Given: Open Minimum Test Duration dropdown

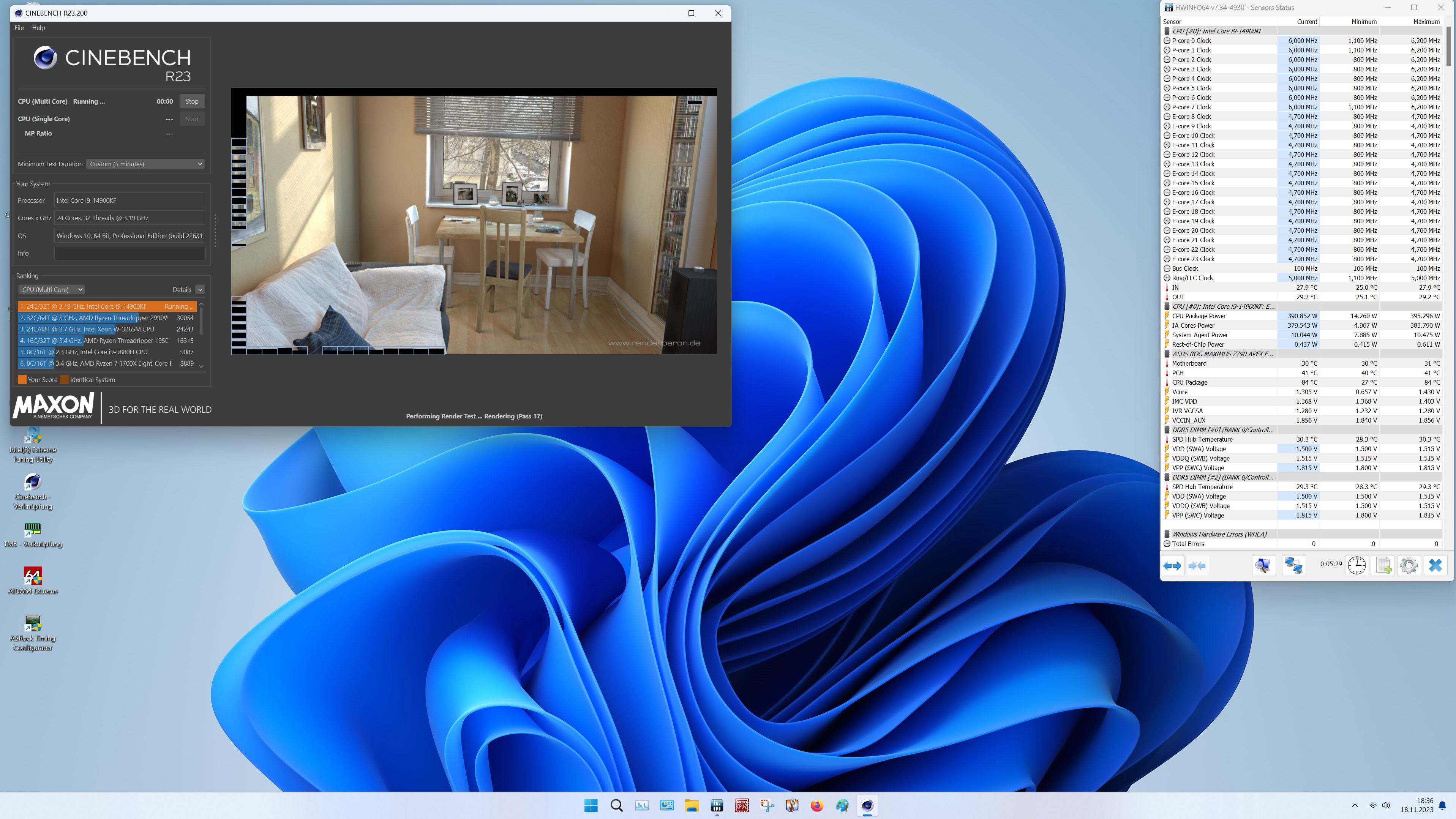Looking at the screenshot, I should (145, 164).
